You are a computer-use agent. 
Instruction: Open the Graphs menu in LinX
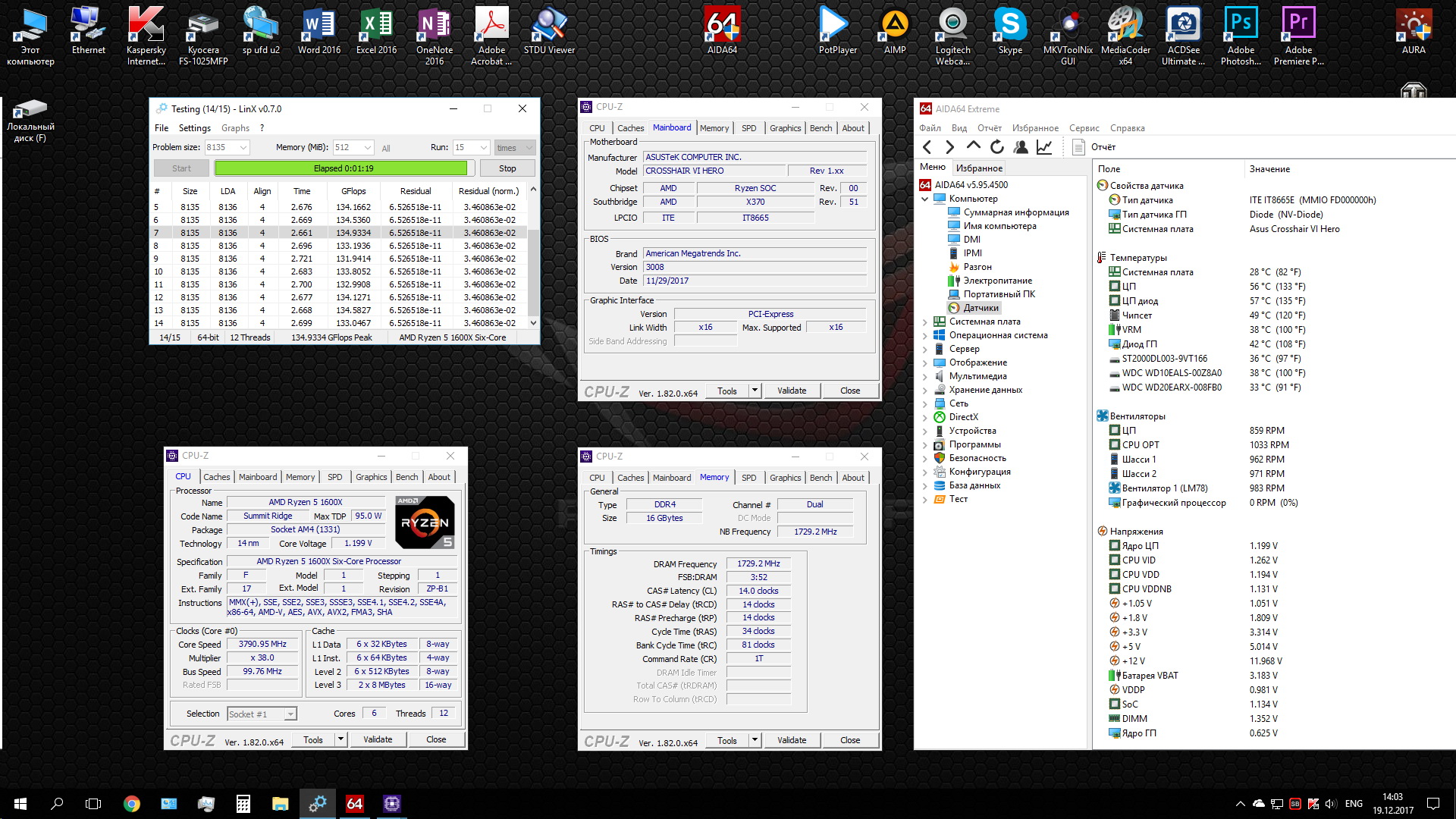pos(235,128)
